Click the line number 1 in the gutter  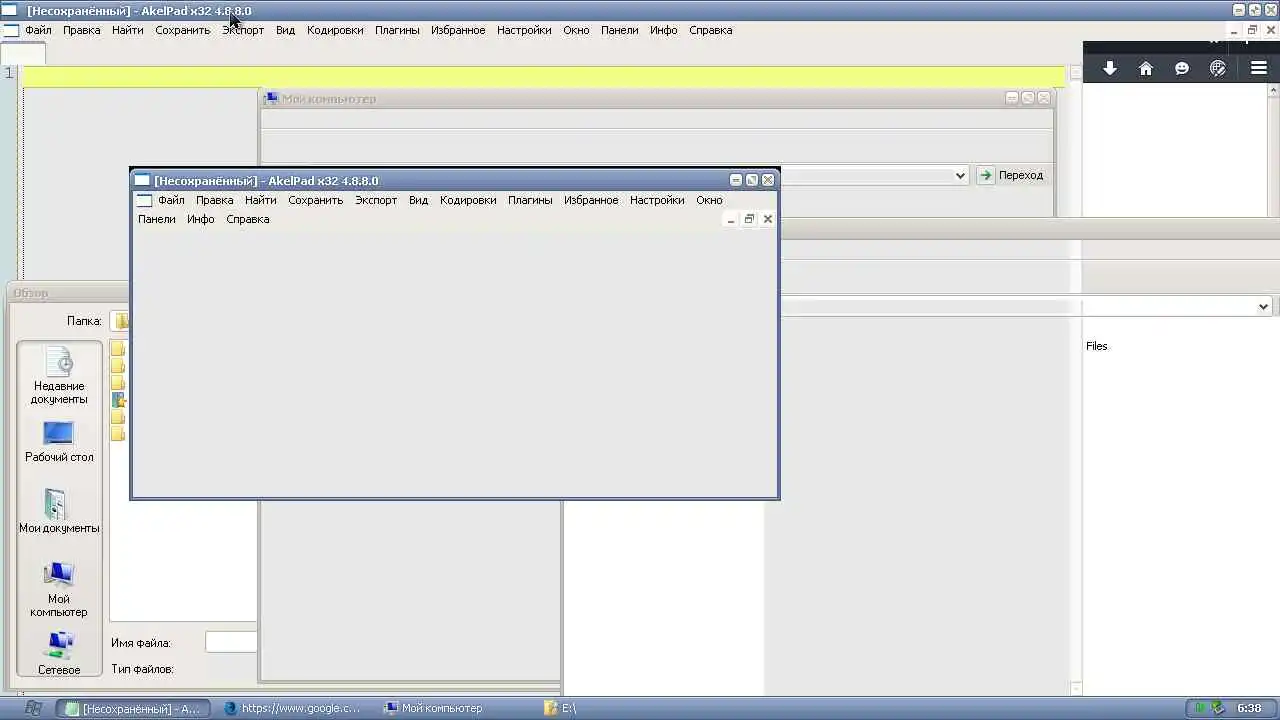click(x=9, y=73)
